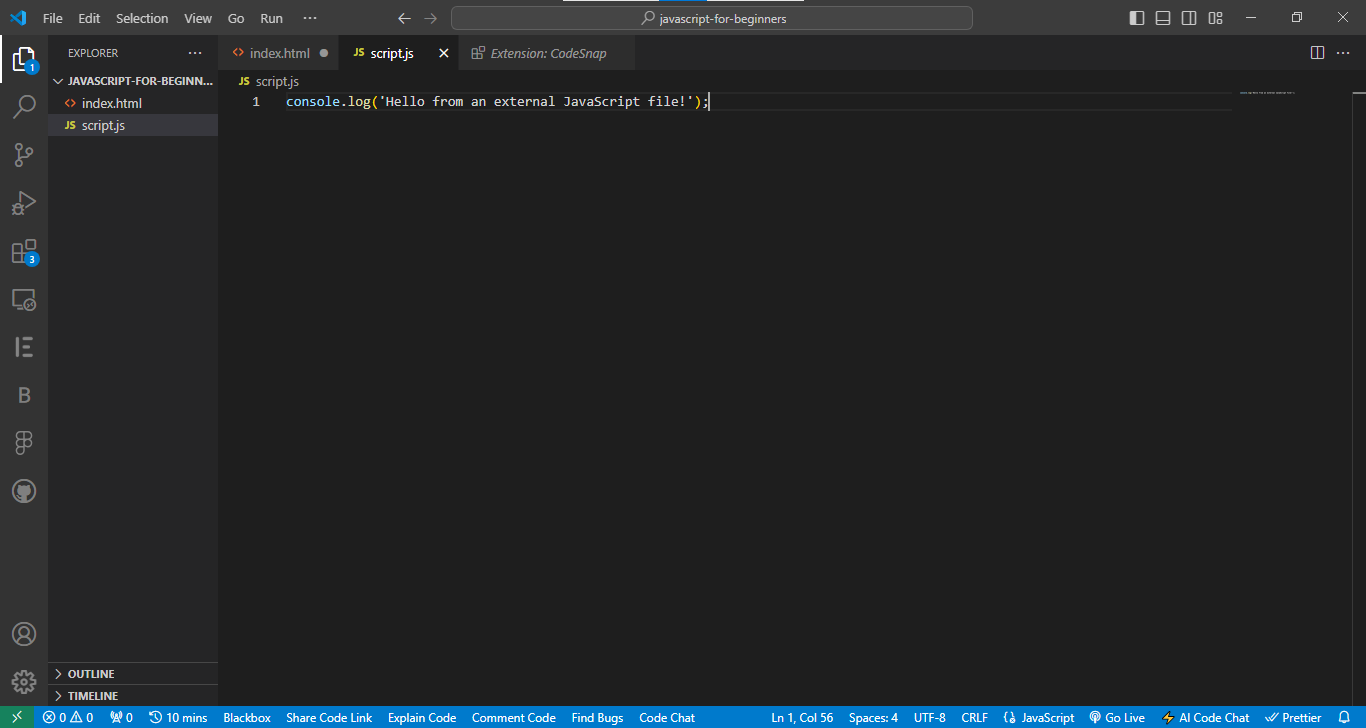Open the Selection menu
This screenshot has width=1366, height=728.
pyautogui.click(x=142, y=18)
